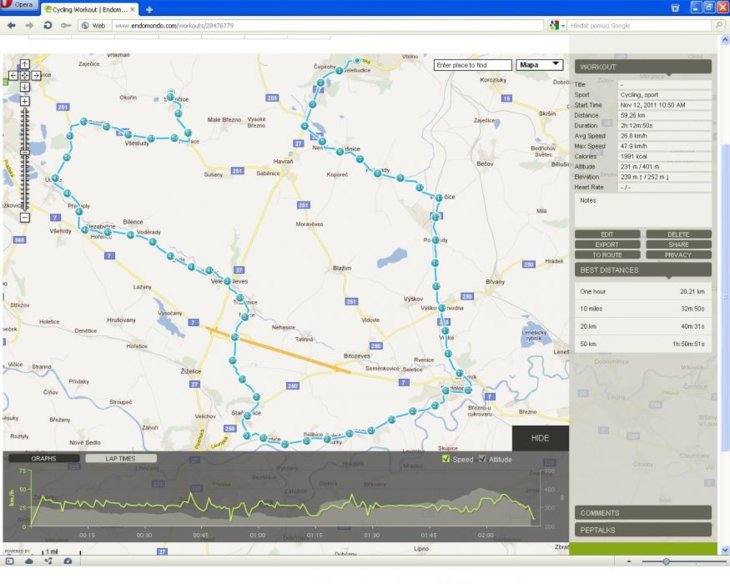Click the Title value field

click(x=664, y=84)
